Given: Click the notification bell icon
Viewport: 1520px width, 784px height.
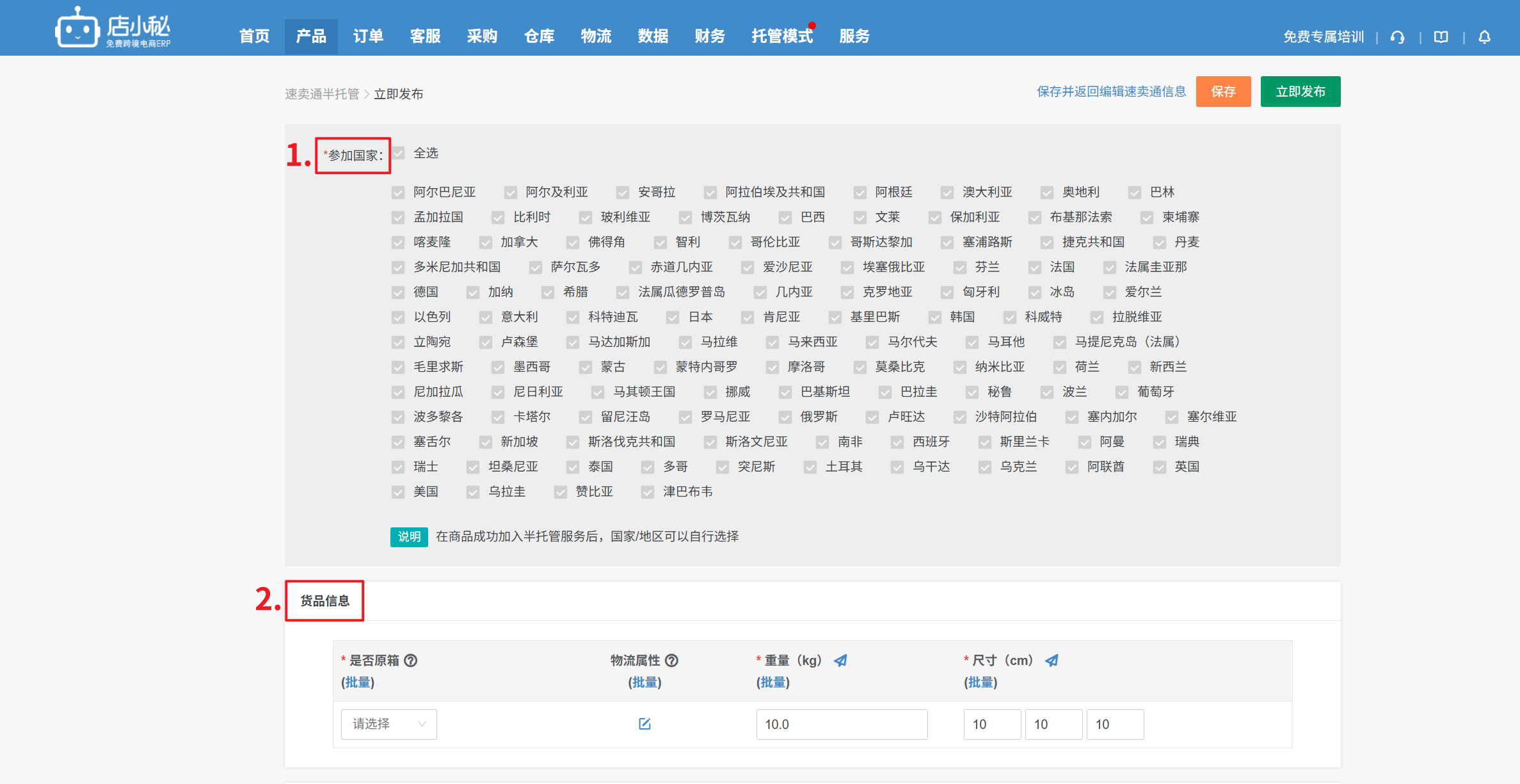Looking at the screenshot, I should coord(1484,37).
